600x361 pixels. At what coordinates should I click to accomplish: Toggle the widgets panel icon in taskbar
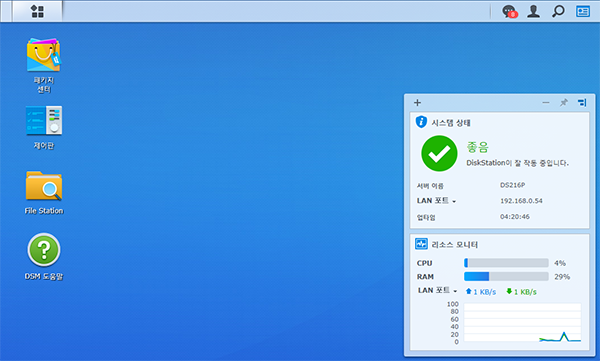[x=583, y=11]
